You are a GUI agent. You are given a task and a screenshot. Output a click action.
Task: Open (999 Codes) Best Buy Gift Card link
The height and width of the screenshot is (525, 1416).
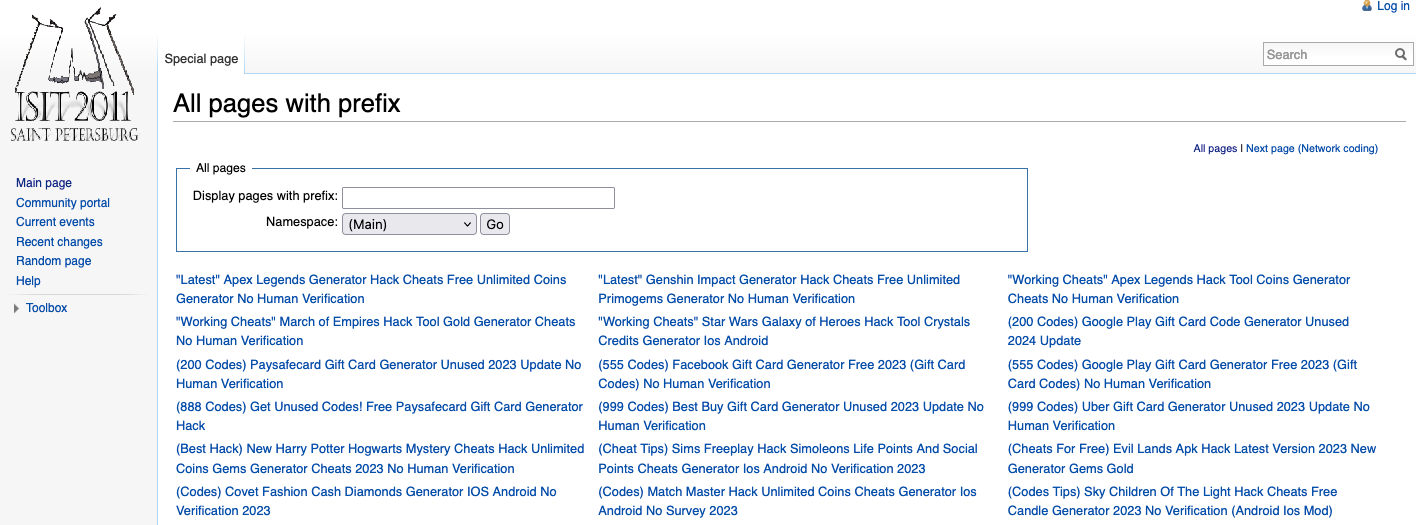coord(791,416)
